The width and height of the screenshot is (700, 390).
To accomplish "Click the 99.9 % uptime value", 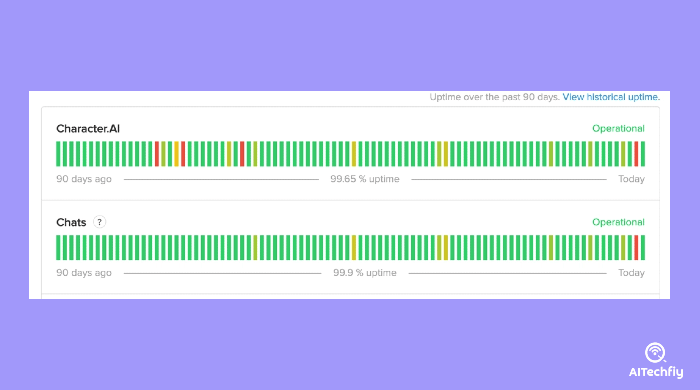I will (365, 273).
